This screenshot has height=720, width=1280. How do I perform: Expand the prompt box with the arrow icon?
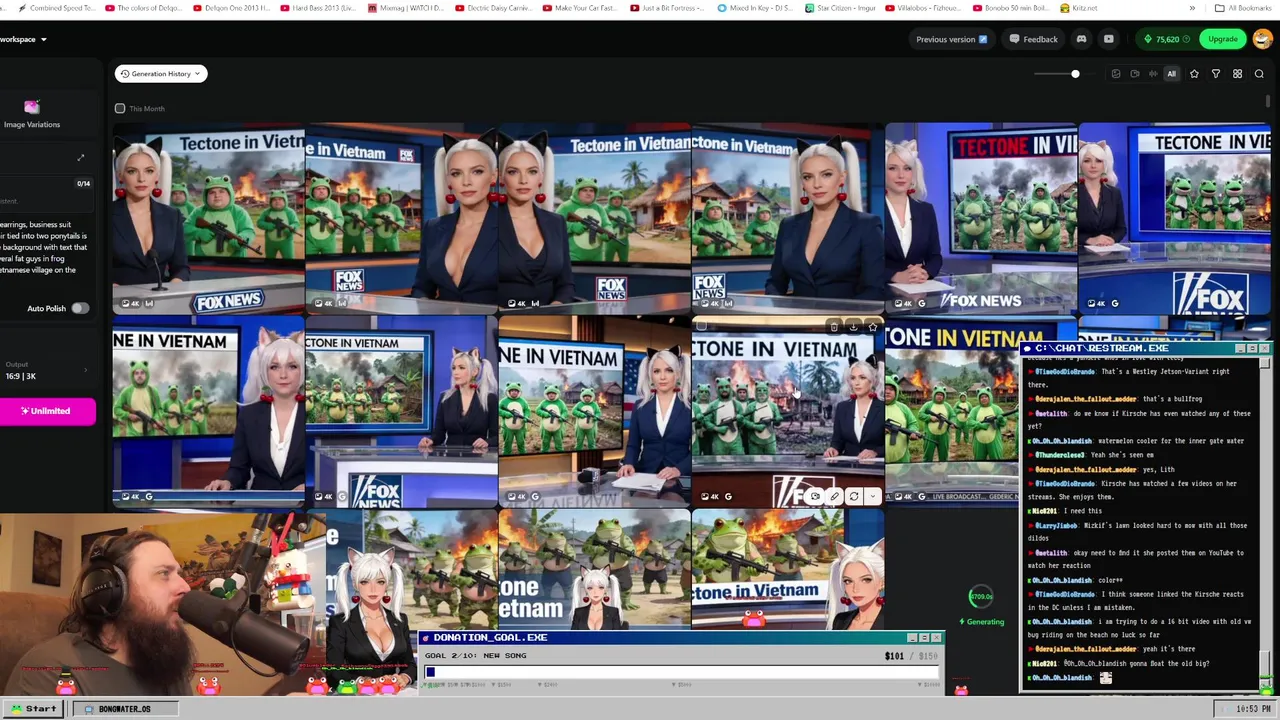[81, 157]
